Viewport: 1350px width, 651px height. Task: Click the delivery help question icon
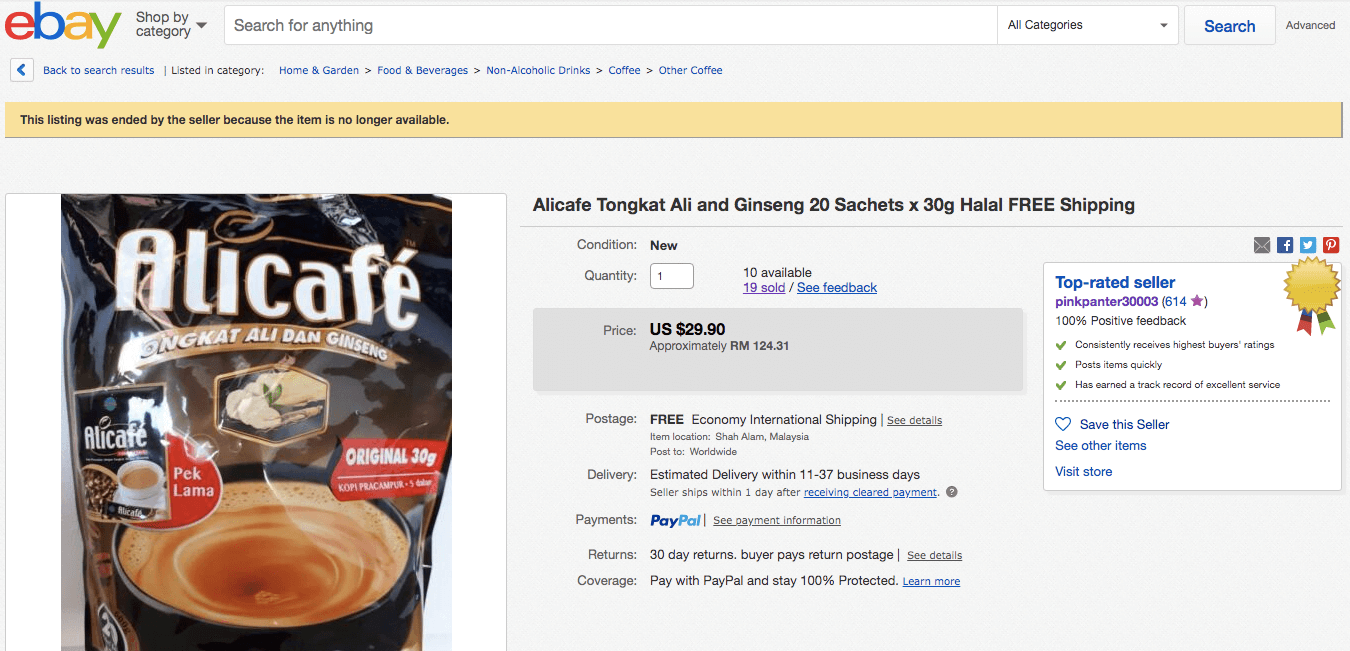[x=952, y=492]
